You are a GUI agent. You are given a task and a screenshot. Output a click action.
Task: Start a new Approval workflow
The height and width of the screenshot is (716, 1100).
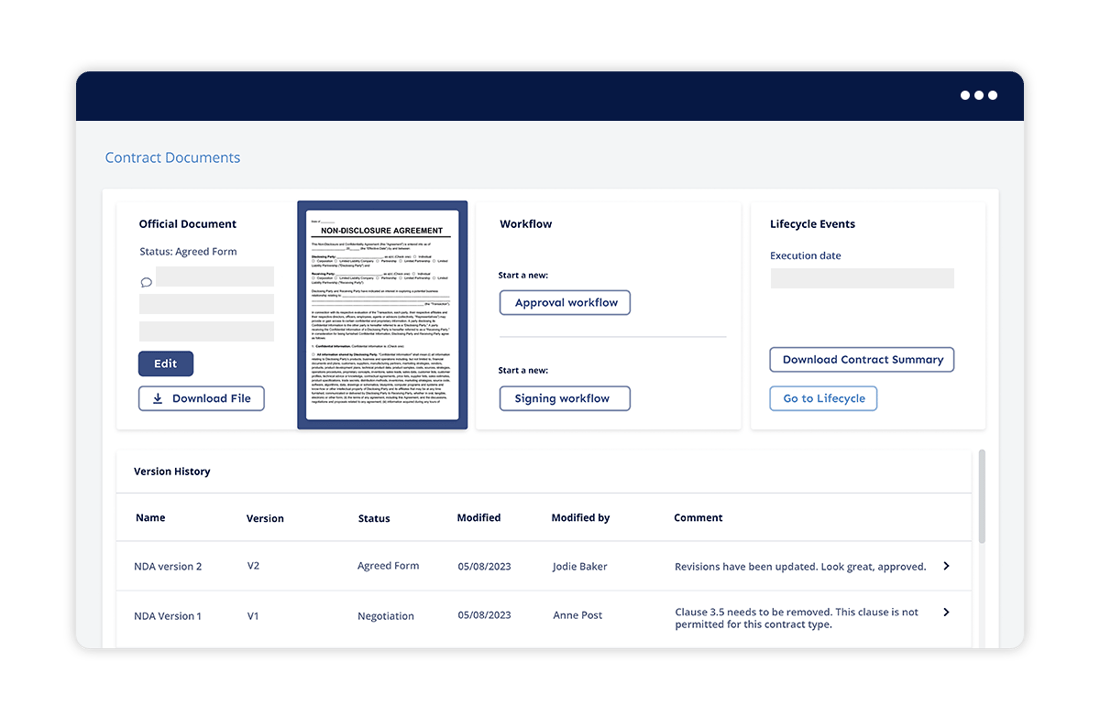pos(565,302)
